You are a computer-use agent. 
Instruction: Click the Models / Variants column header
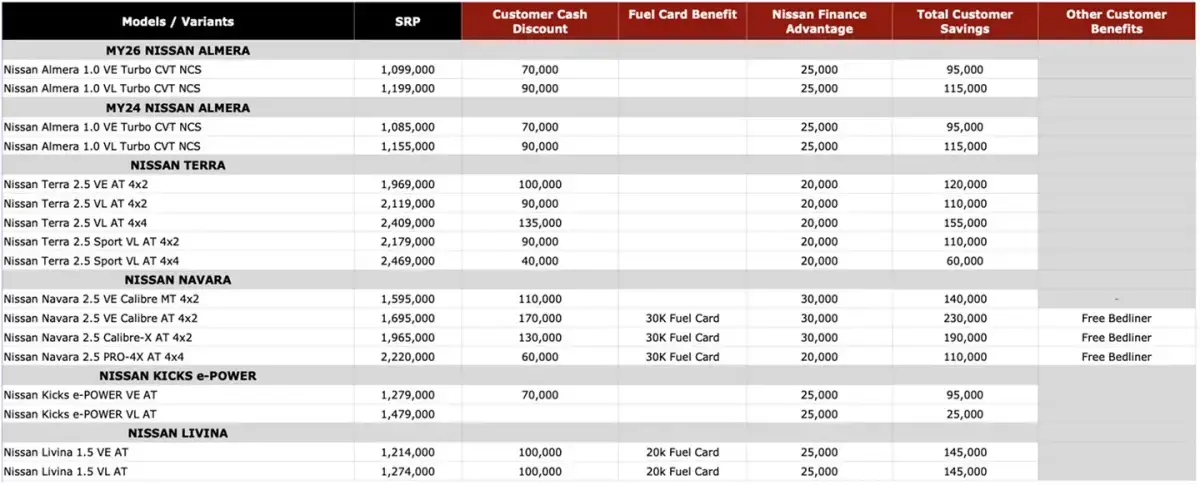(x=178, y=21)
